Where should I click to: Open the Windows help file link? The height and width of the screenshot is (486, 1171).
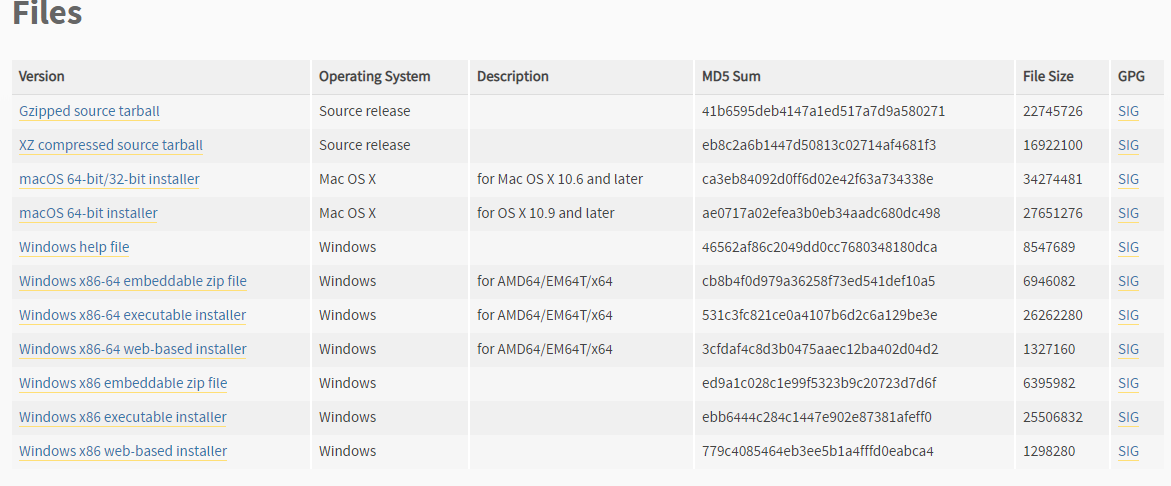click(x=74, y=247)
